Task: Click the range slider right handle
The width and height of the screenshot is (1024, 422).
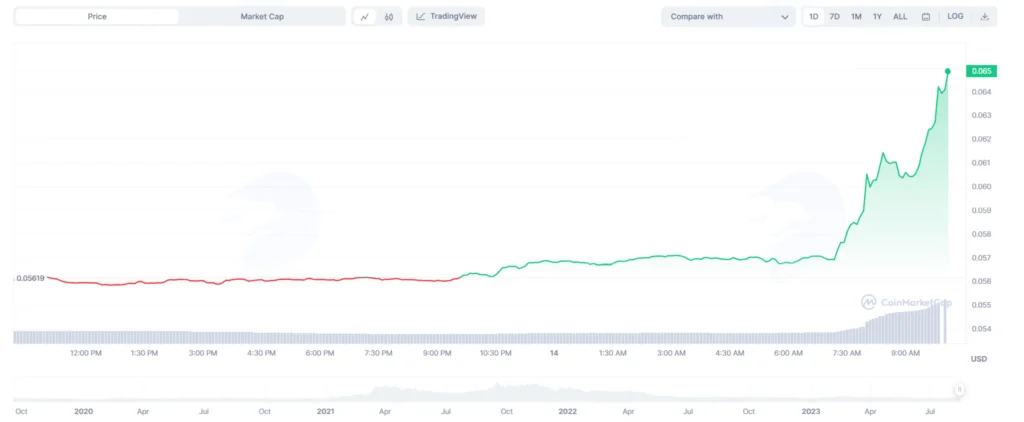Action: click(x=959, y=389)
